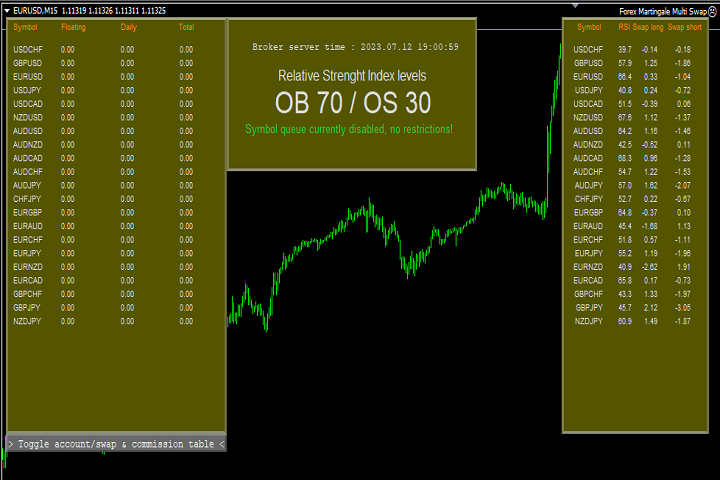This screenshot has height=480, width=720.
Task: Click the Swap long column header
Action: point(649,27)
